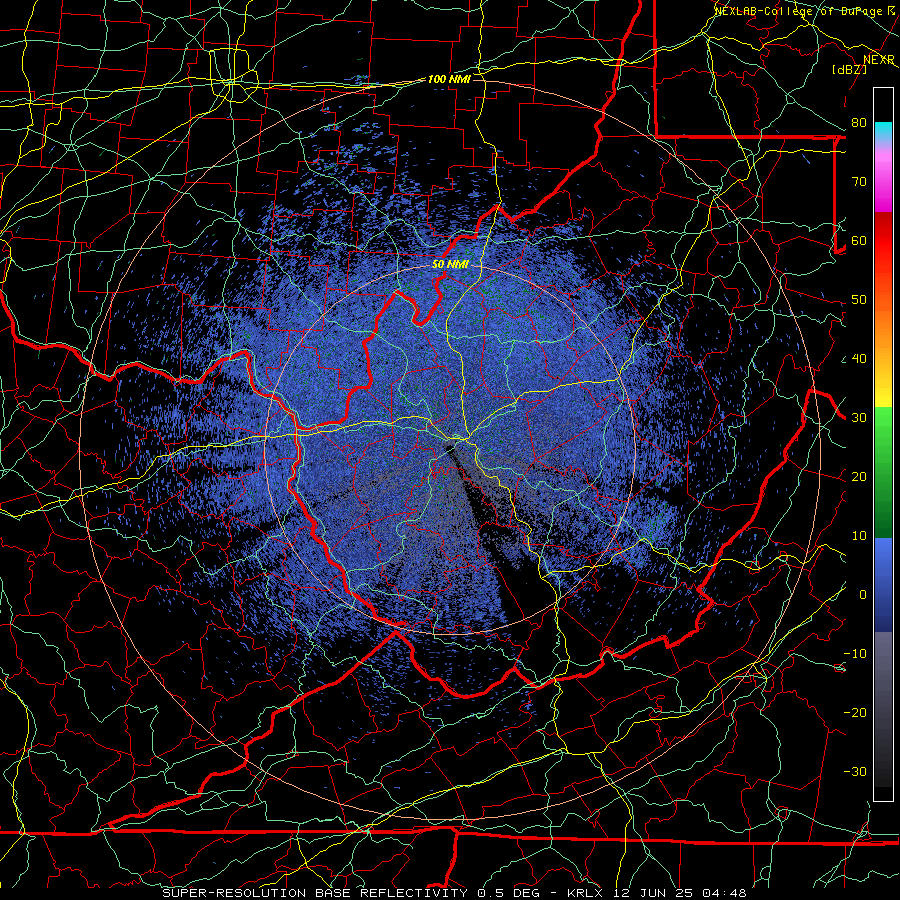Image resolution: width=900 pixels, height=900 pixels.
Task: Click the "50" value on the dBZ scale
Action: (x=859, y=300)
